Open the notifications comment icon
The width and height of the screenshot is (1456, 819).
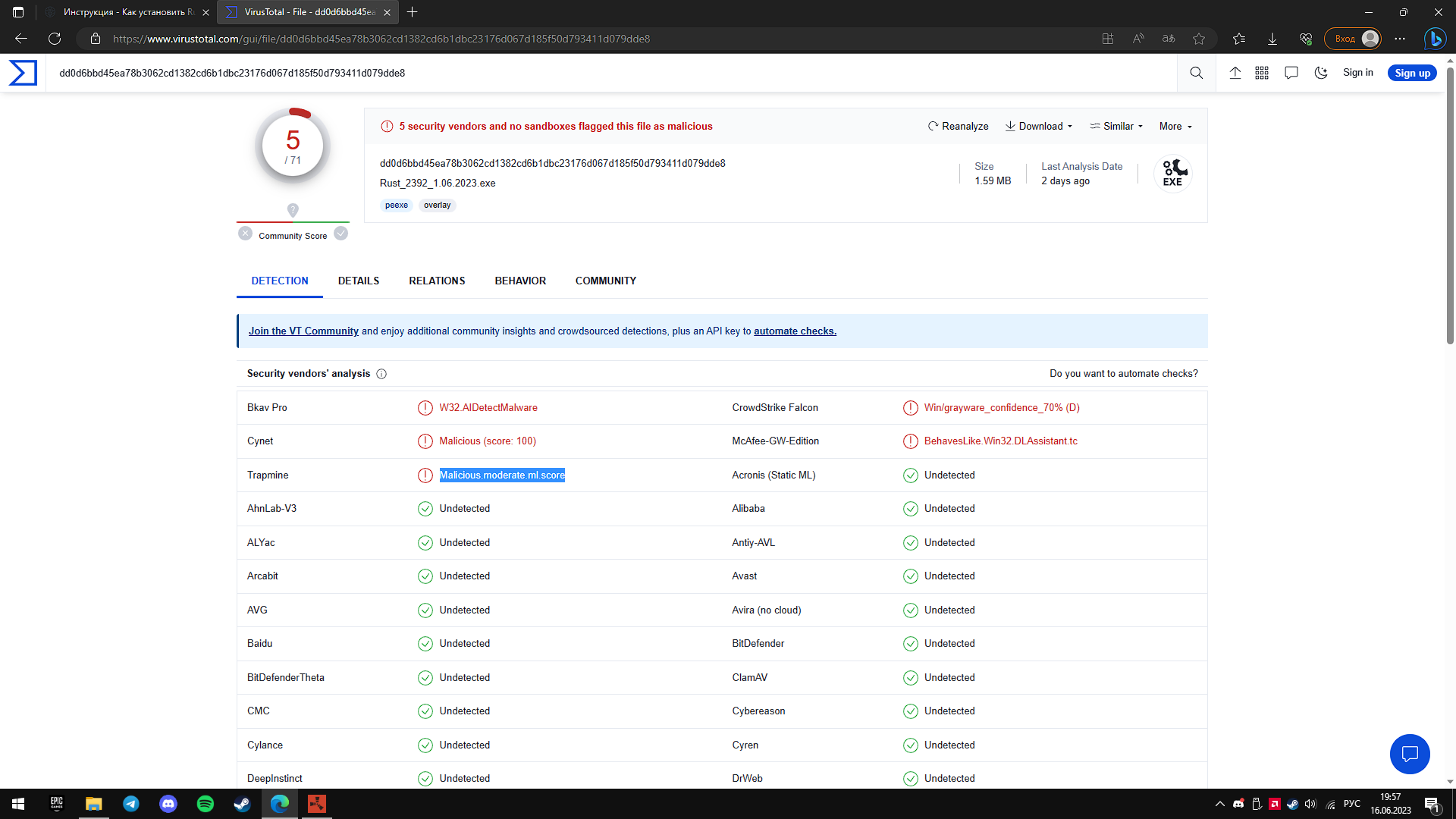pos(1291,73)
